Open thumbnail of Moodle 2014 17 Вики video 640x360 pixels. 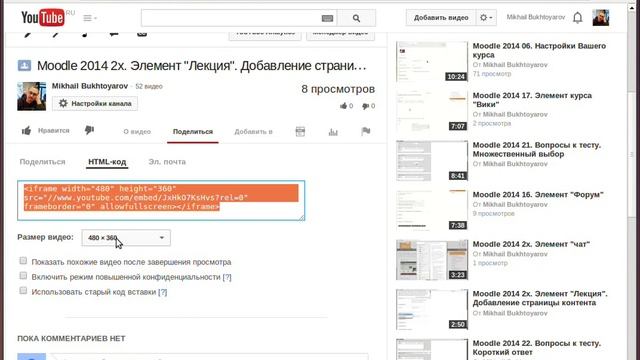[432, 111]
